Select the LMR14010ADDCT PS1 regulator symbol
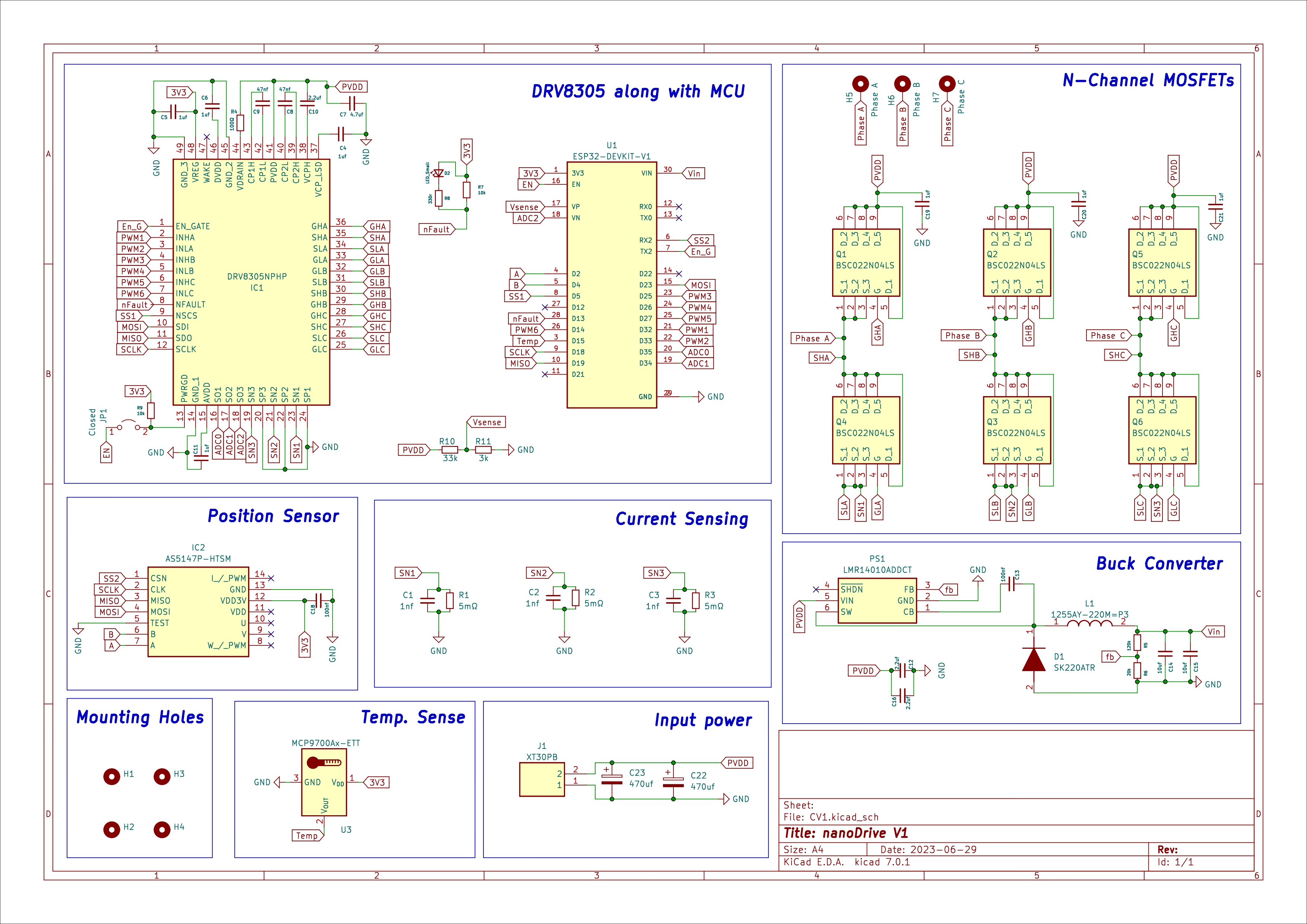 (x=877, y=601)
